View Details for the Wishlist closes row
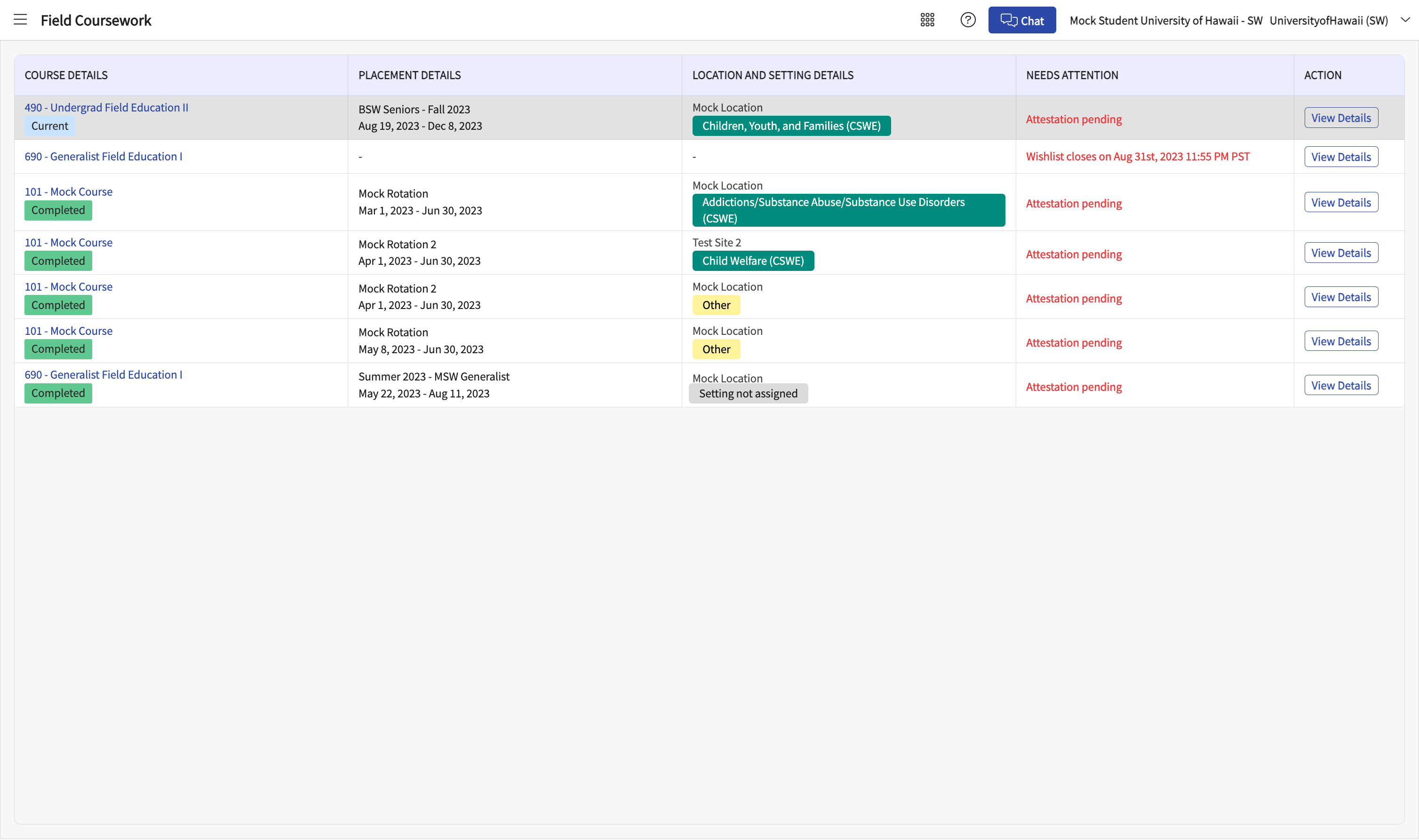 (x=1340, y=157)
